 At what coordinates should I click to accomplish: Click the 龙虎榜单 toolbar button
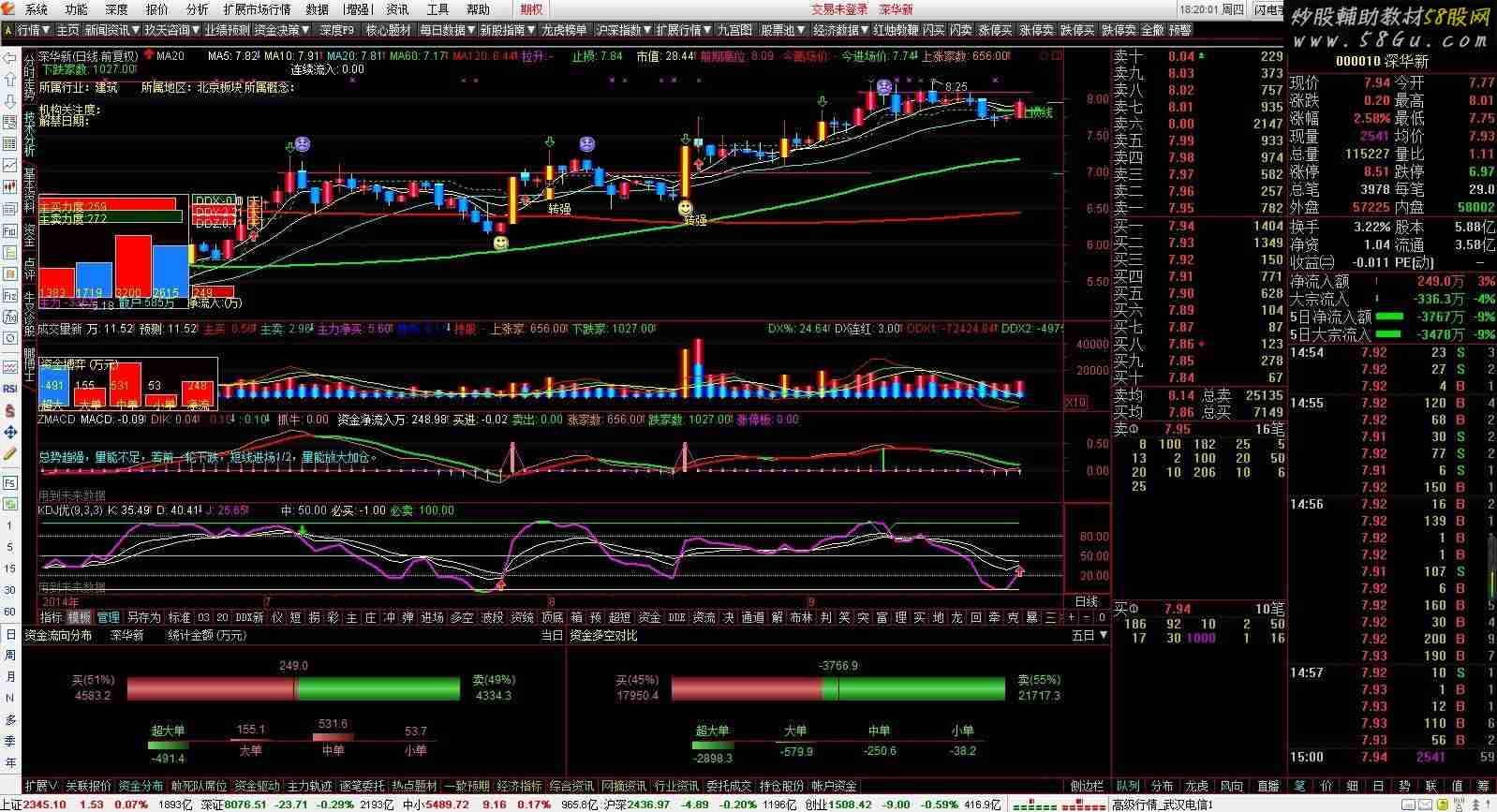click(564, 30)
